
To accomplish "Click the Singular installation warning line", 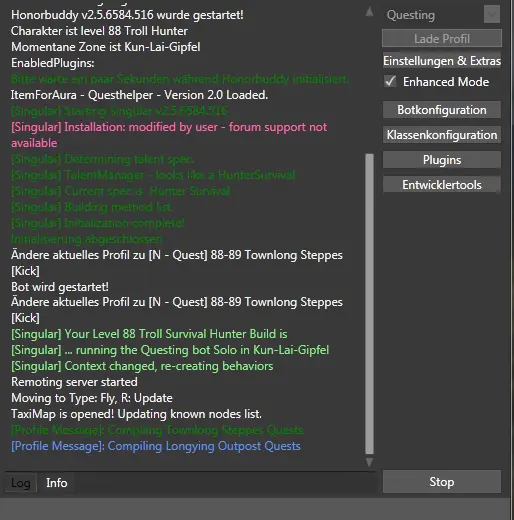I will pyautogui.click(x=169, y=135).
